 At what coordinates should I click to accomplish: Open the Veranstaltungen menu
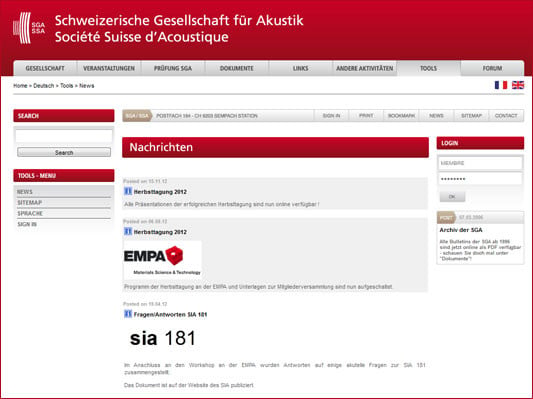click(109, 68)
